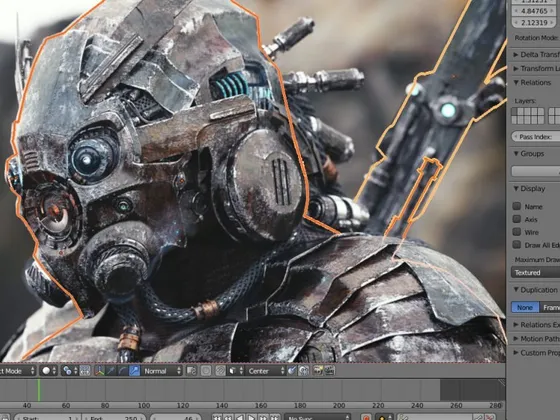Toggle align rotation with snapping target icon
This screenshot has height=420, width=560.
[x=292, y=371]
